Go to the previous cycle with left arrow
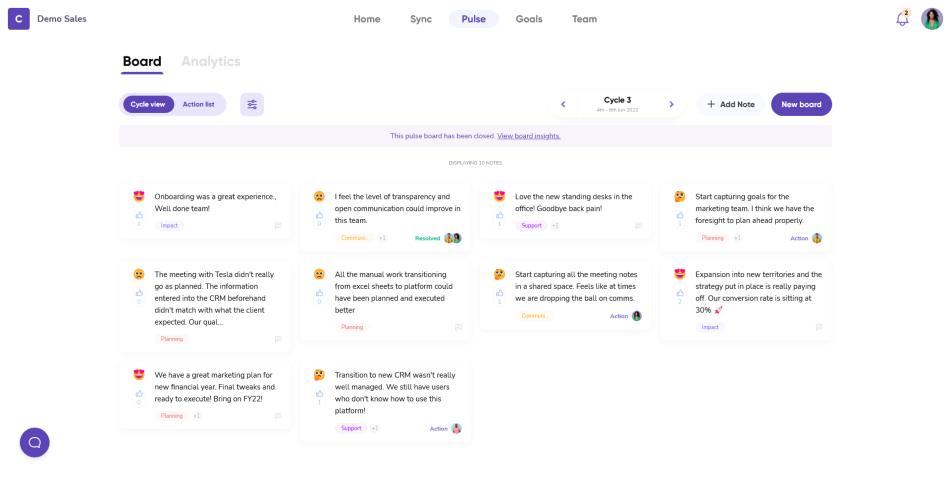This screenshot has height=500, width=951. 563,104
